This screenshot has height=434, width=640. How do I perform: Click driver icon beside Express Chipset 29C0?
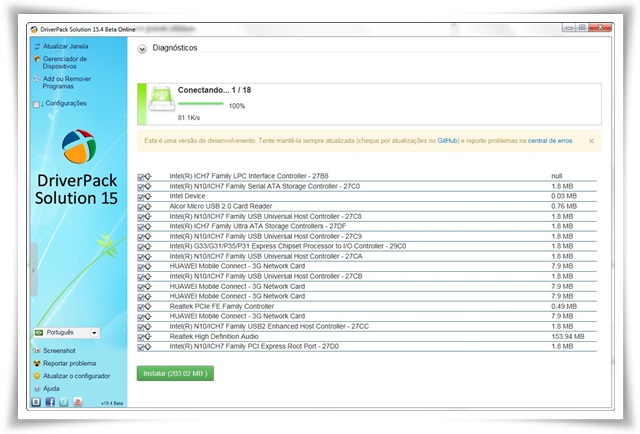(148, 247)
